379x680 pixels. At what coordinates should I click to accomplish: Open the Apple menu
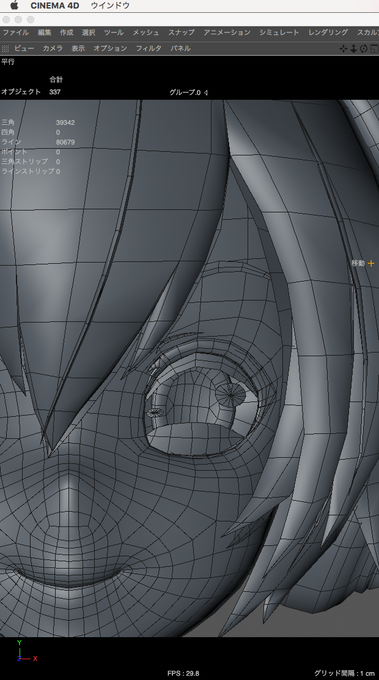tap(14, 5)
